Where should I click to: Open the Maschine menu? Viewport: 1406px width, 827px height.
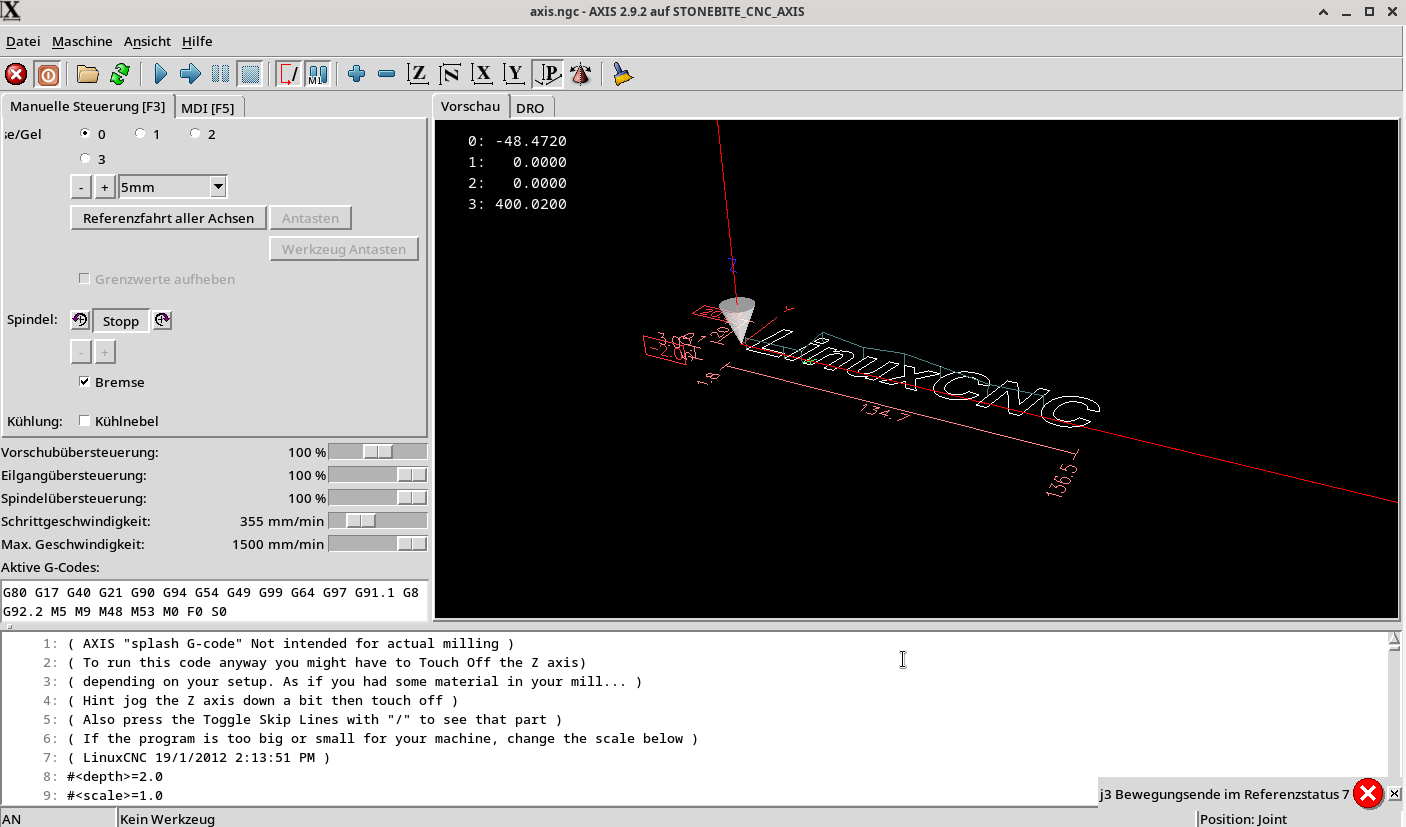82,41
